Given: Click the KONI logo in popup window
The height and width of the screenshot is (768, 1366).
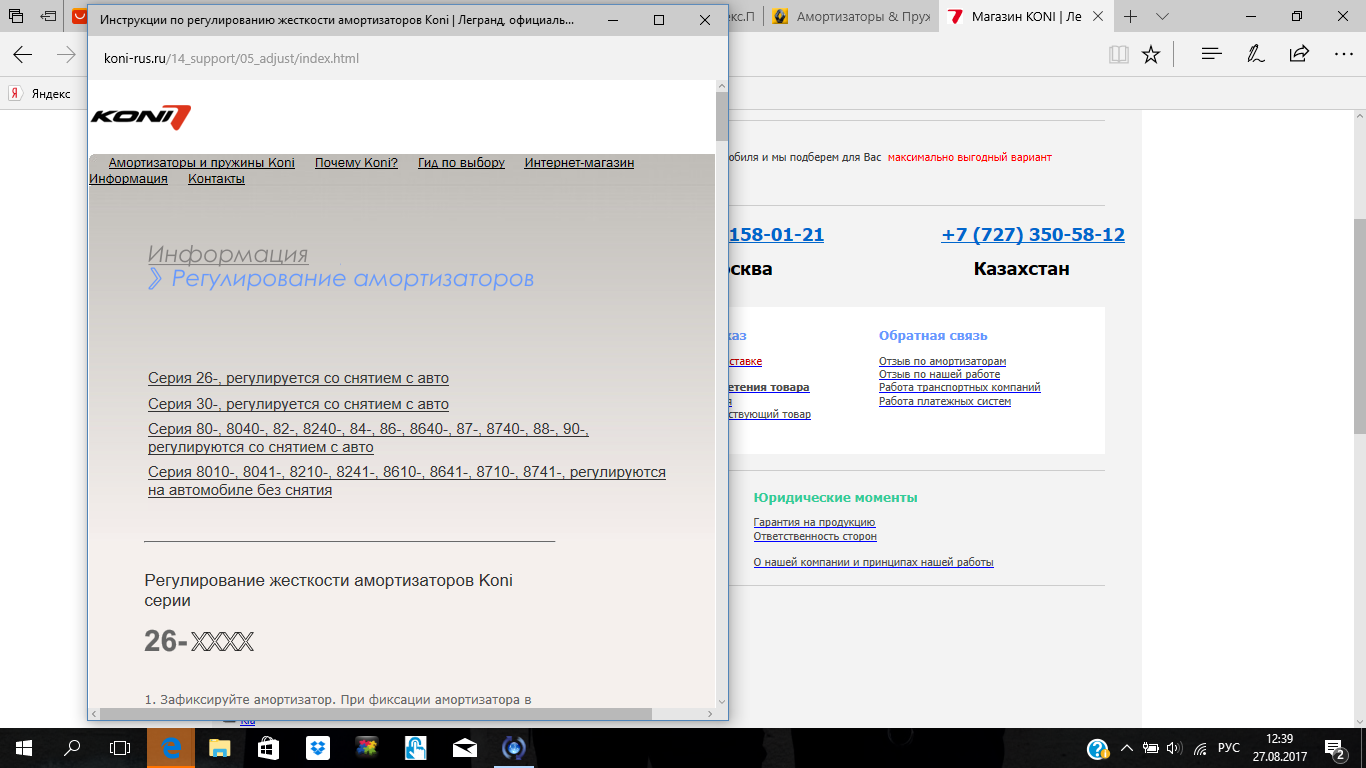Looking at the screenshot, I should (x=140, y=117).
